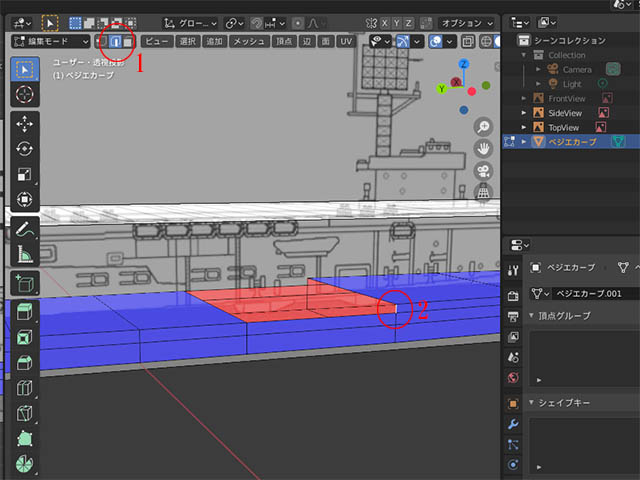The image size is (640, 480).
Task: Select the Spin tool
Action: 24,464
